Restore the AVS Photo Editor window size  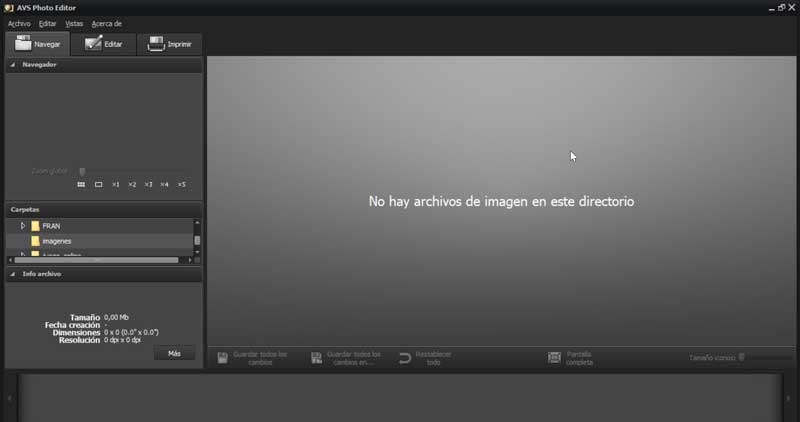coord(782,8)
